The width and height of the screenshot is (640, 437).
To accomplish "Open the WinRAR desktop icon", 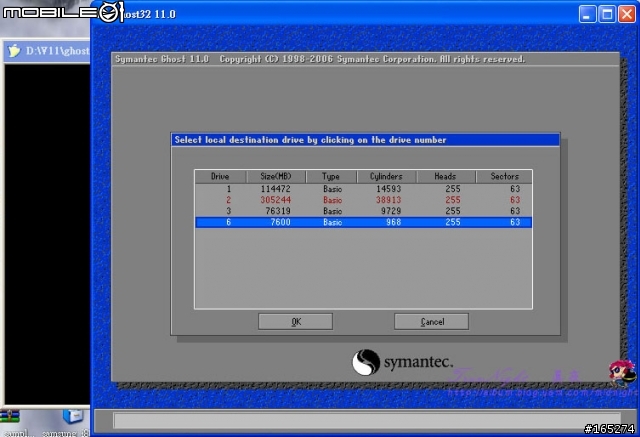I will tap(10, 417).
